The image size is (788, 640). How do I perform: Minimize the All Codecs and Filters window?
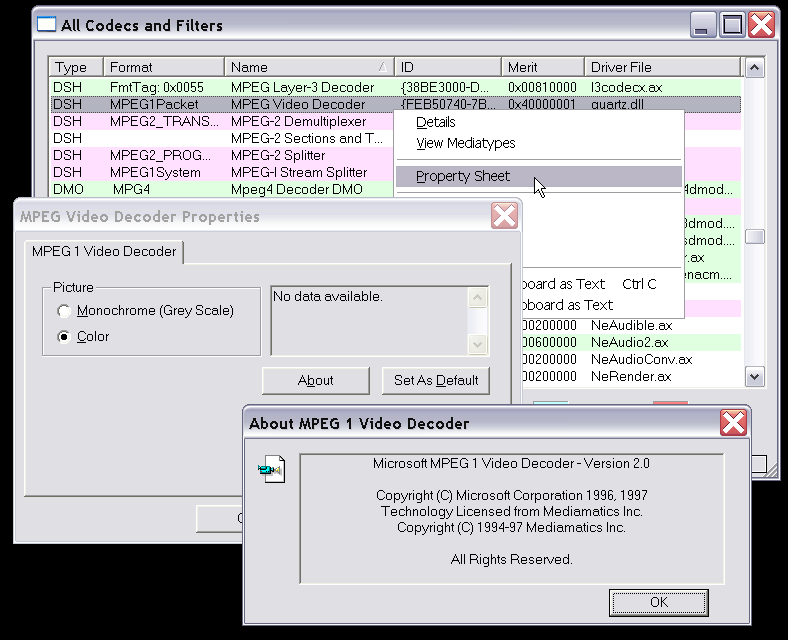click(x=703, y=25)
